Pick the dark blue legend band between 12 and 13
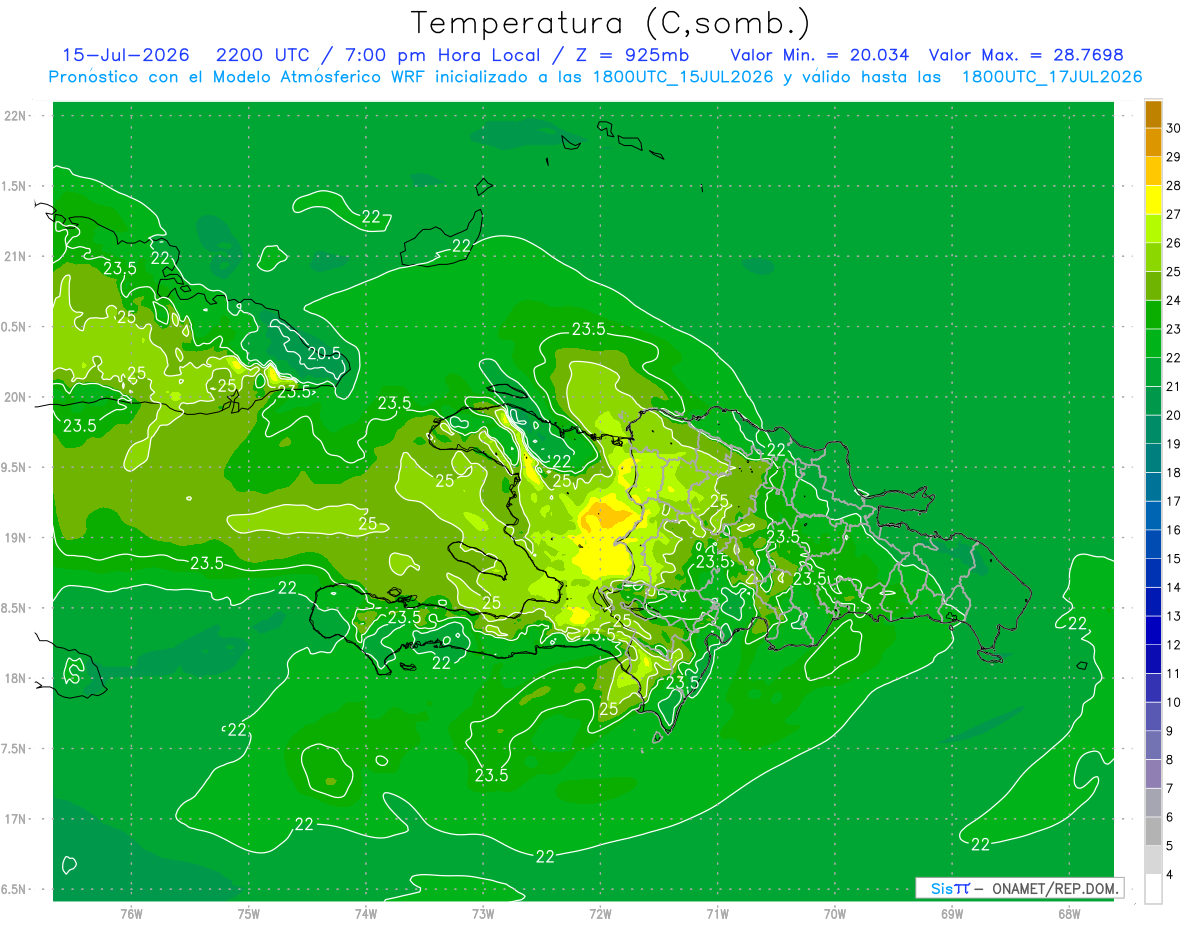 (1153, 630)
